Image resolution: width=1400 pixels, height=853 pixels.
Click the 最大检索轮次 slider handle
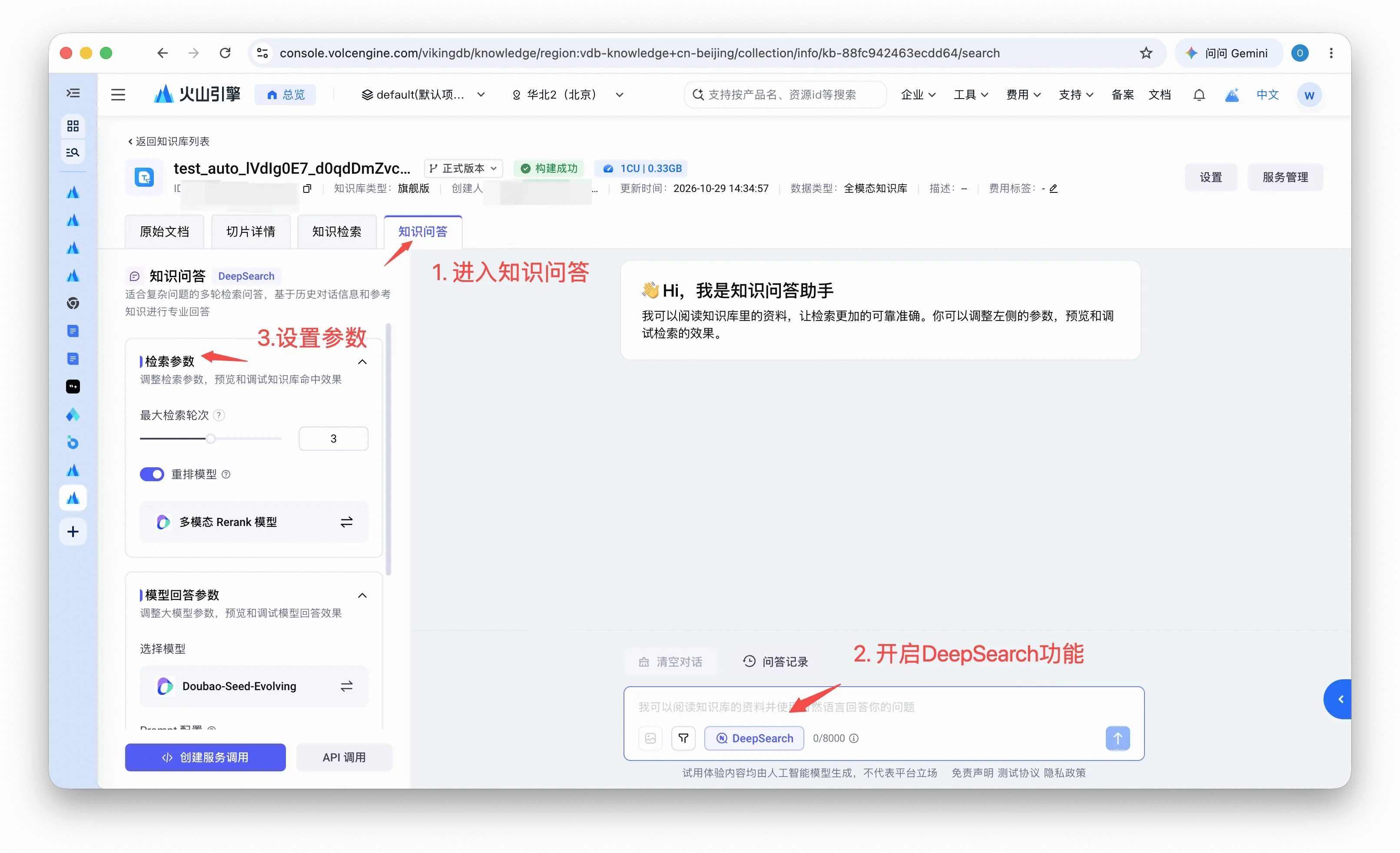(211, 438)
